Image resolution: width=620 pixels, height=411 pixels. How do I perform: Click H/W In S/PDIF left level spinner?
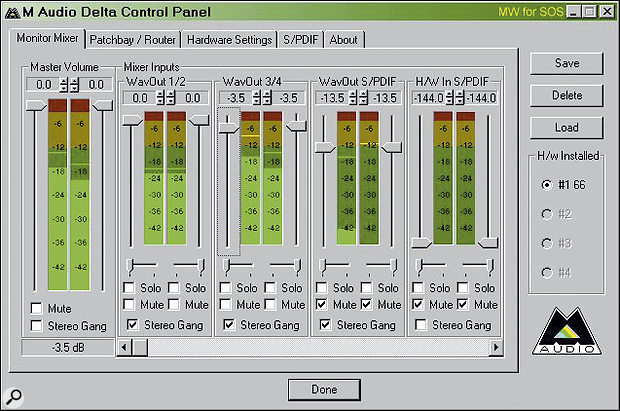point(449,98)
